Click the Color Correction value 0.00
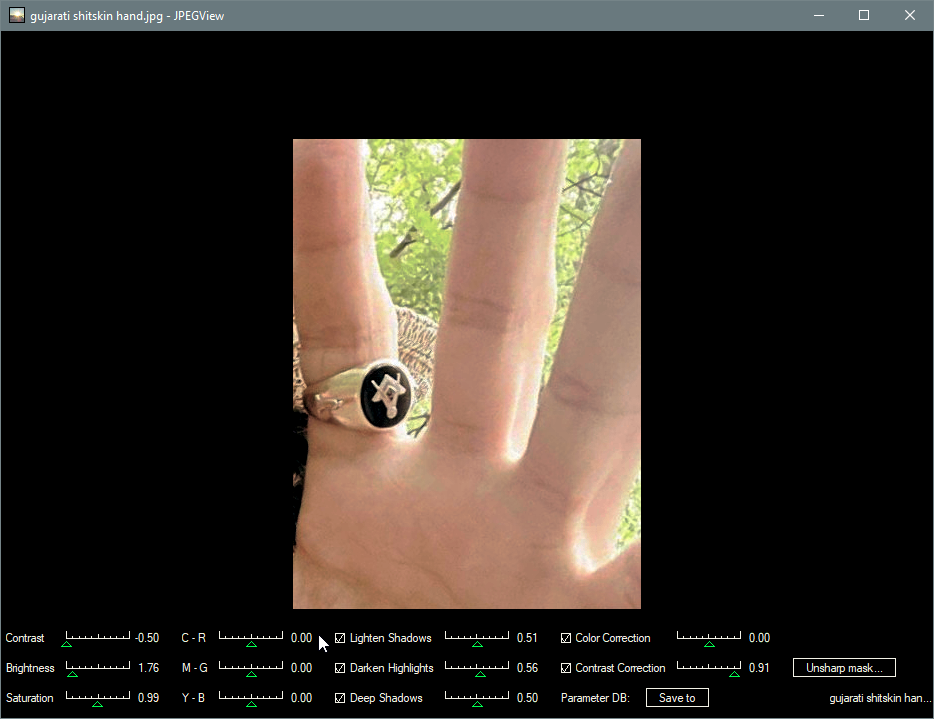The height and width of the screenshot is (719, 934). pyautogui.click(x=759, y=638)
